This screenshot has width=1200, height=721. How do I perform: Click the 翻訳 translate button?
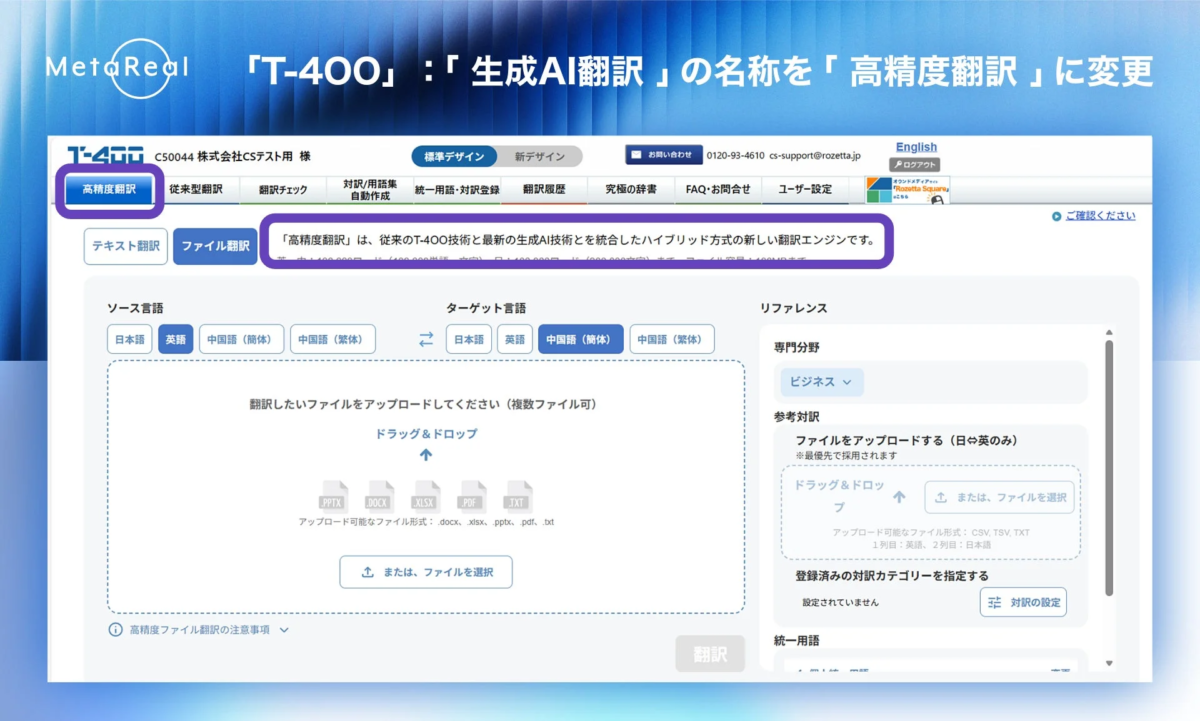pos(709,653)
